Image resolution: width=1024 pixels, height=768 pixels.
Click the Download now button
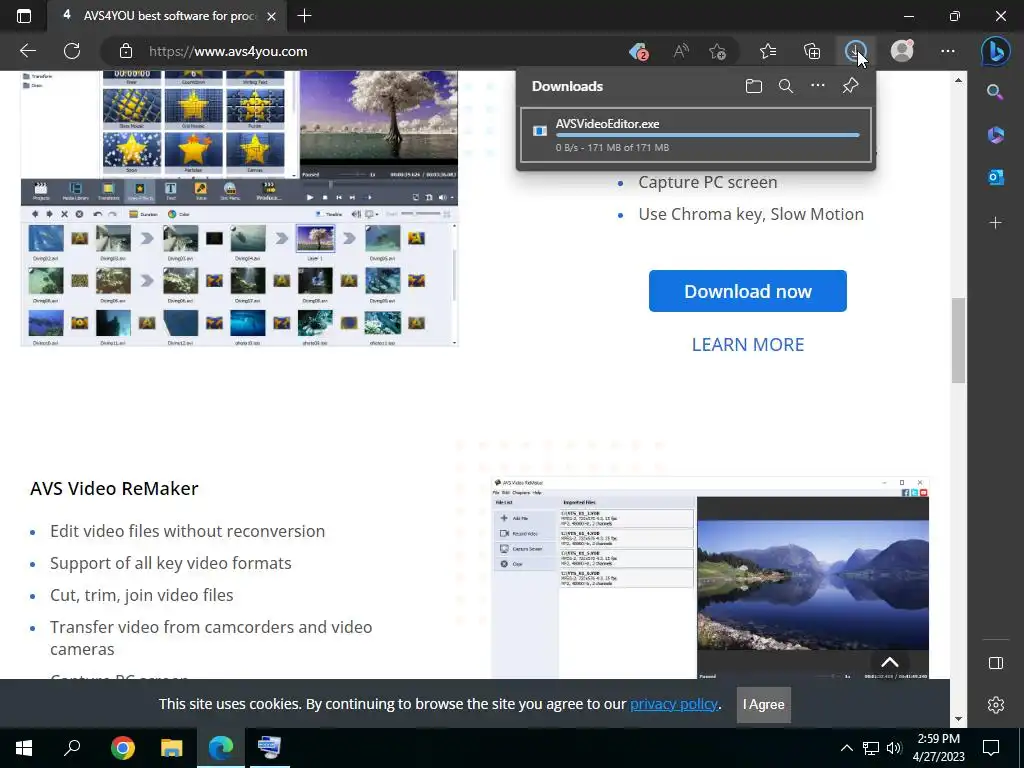pos(748,291)
